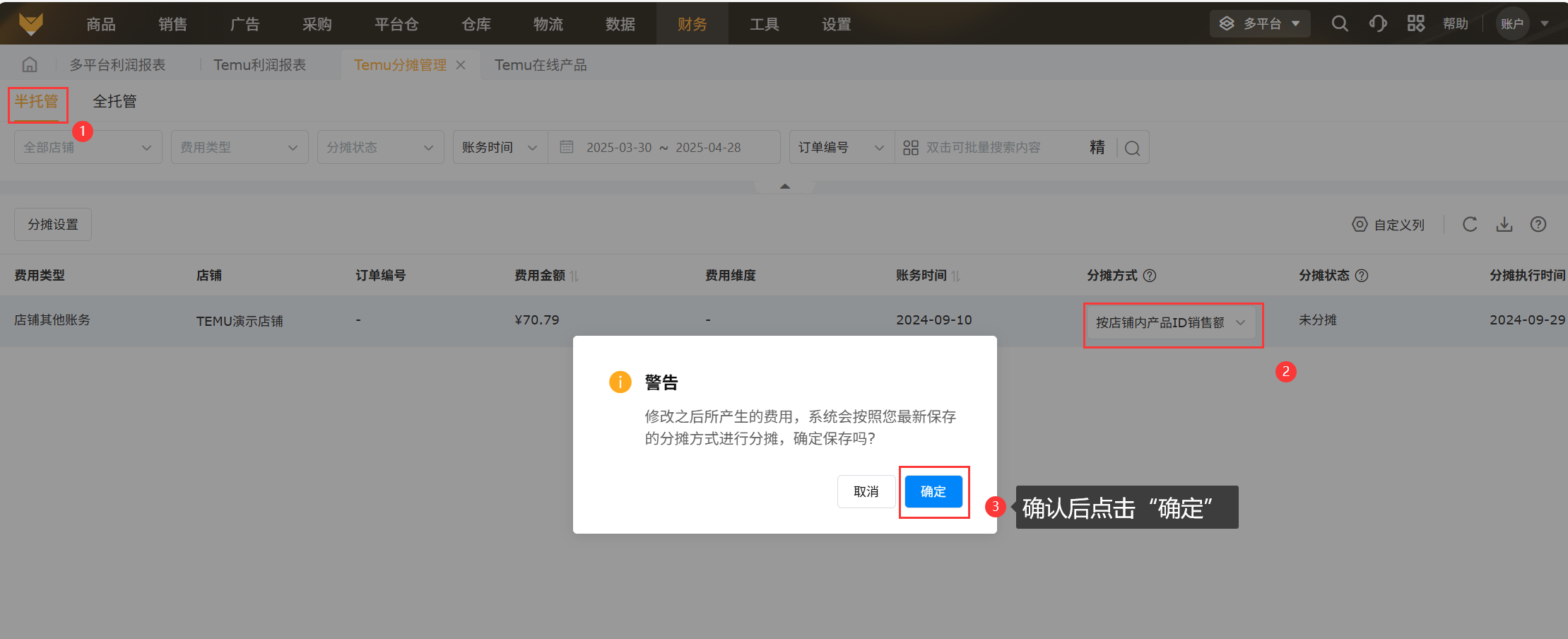Image resolution: width=1568 pixels, height=639 pixels.
Task: Open the help question icon in toolbar
Action: [1538, 224]
